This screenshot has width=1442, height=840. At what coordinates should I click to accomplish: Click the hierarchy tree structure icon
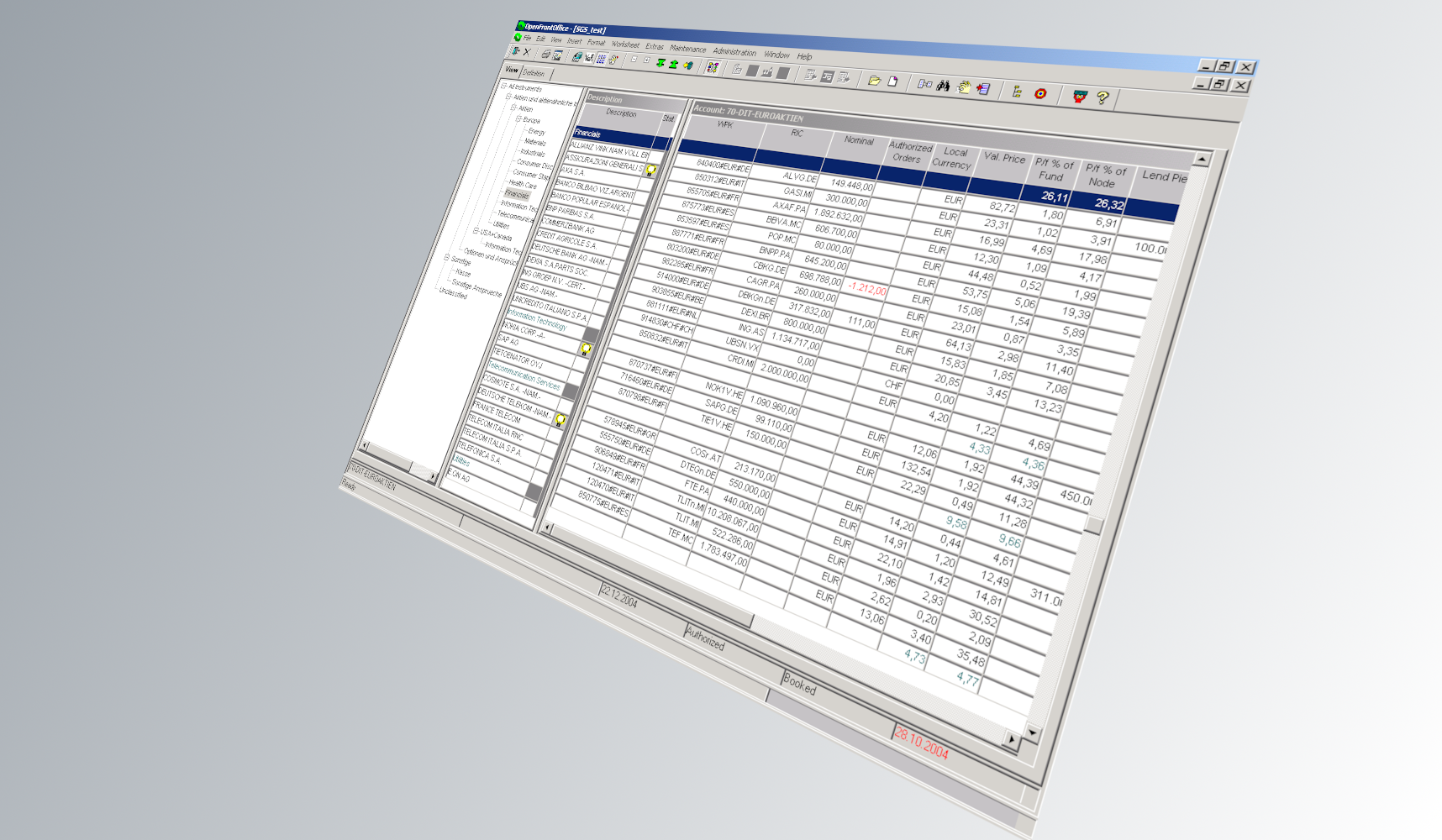[x=1017, y=92]
